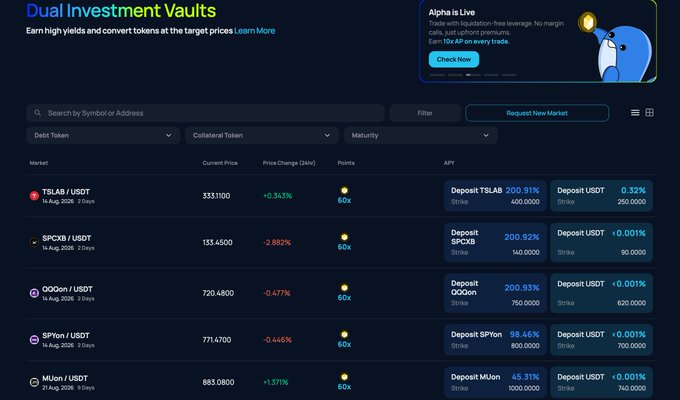Viewport: 680px width, 400px height.
Task: Select Deposit USDT 0.32% vault card
Action: coord(602,196)
